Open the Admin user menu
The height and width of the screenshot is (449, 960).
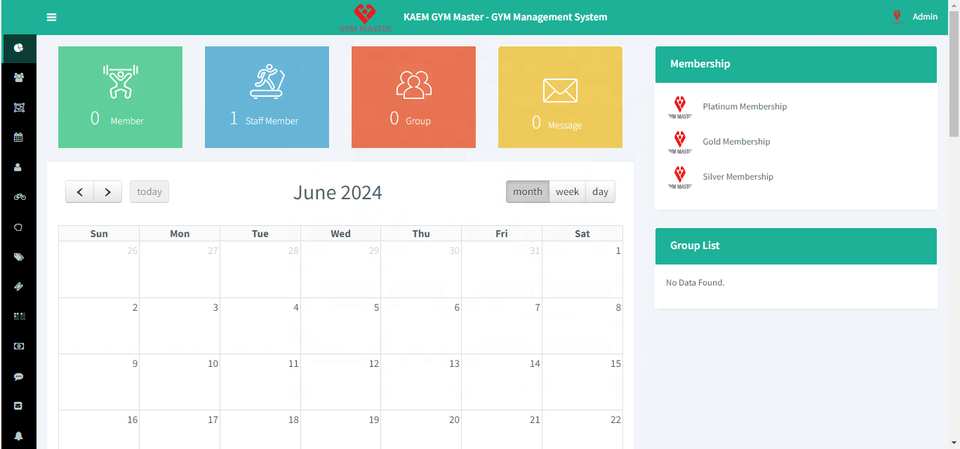(924, 17)
